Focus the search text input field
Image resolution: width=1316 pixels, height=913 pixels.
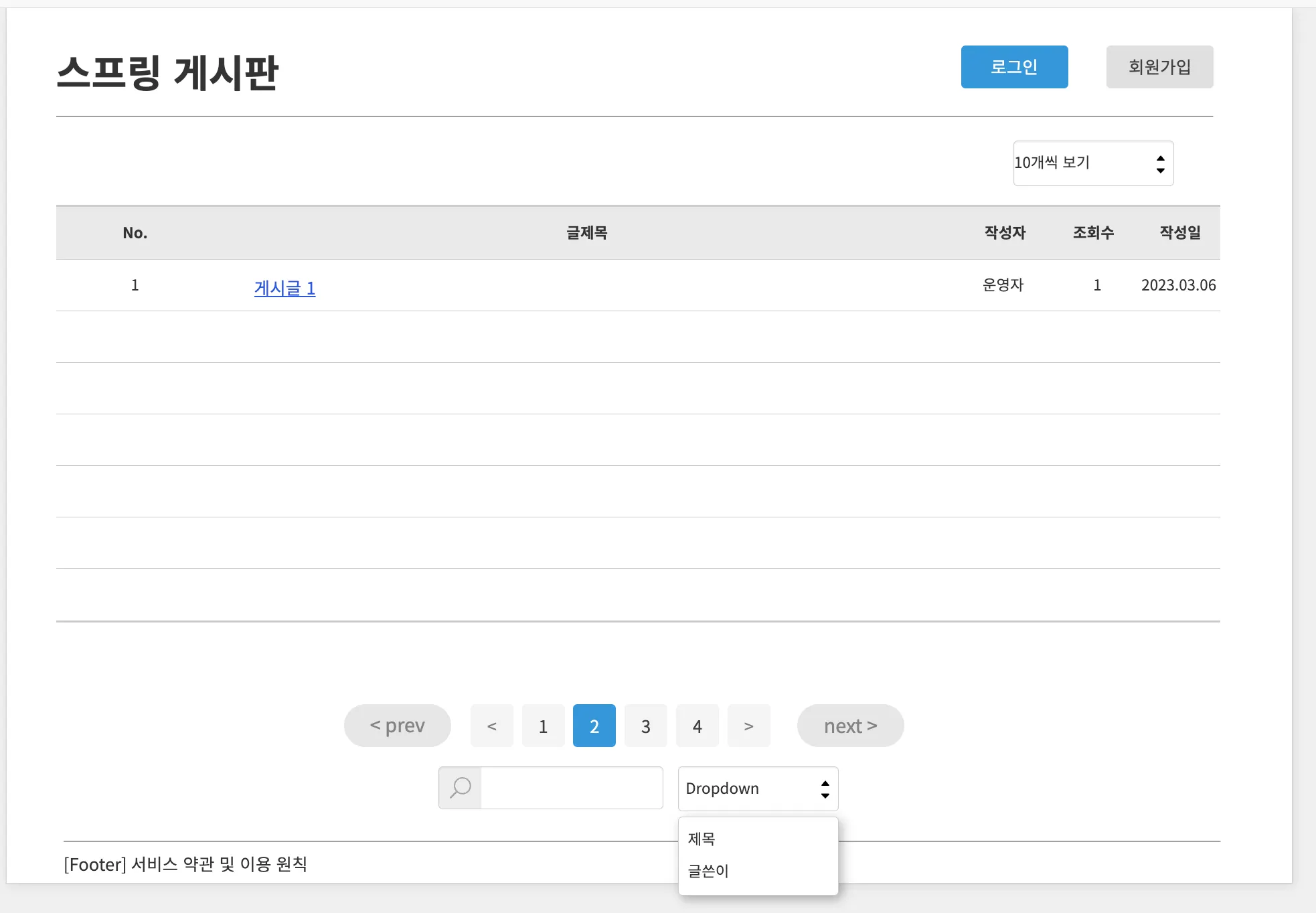pyautogui.click(x=572, y=788)
